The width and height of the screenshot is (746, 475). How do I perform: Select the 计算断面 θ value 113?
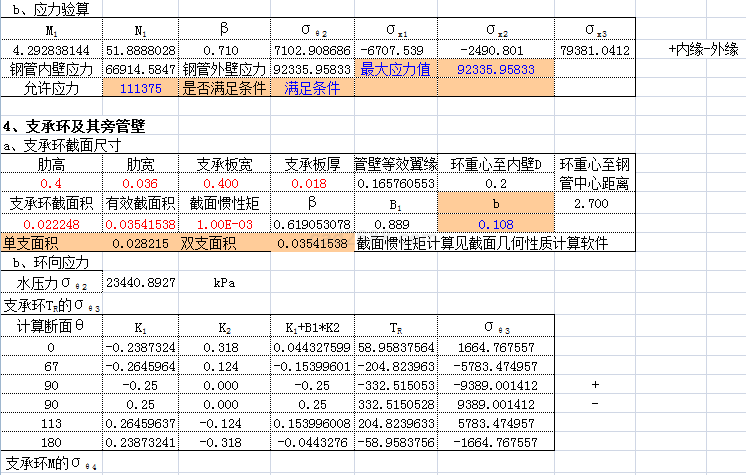pyautogui.click(x=49, y=423)
